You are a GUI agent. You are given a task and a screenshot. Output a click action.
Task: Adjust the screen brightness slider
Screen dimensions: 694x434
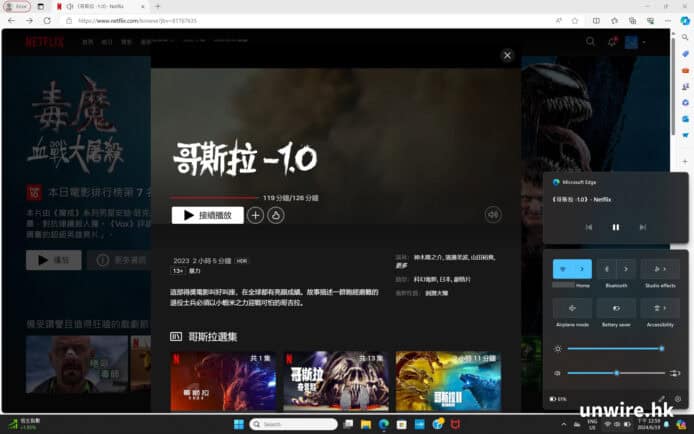point(614,348)
